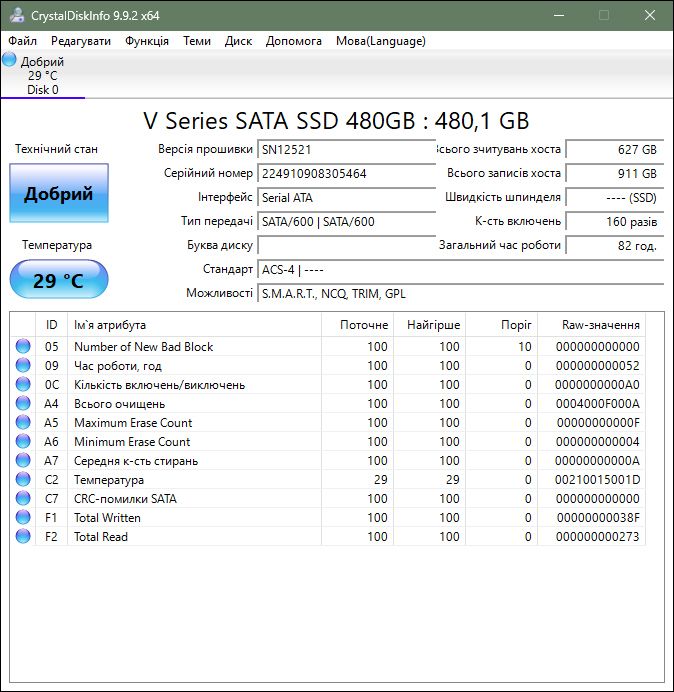Click the power-on count value 160 разів
This screenshot has width=674, height=692.
[614, 221]
